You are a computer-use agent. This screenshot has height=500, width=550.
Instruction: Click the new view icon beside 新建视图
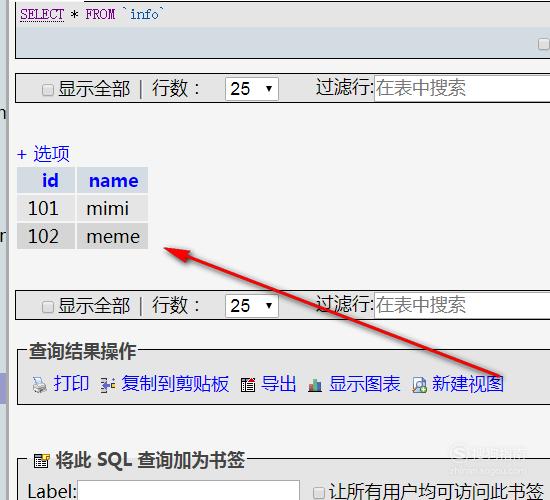coord(420,385)
